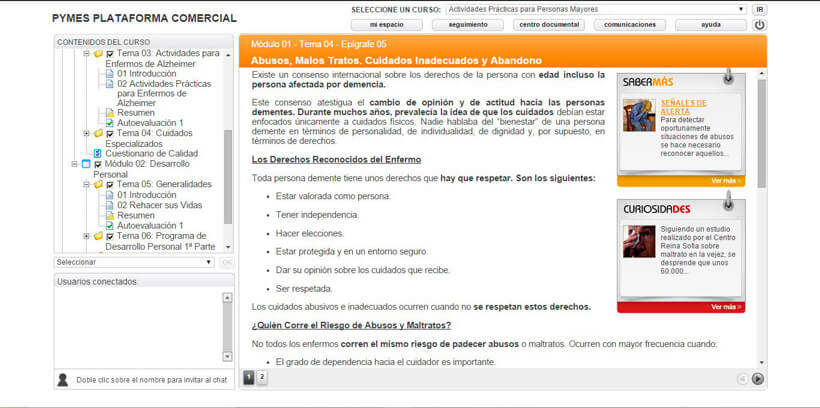Click Usuarios conectados scroll up arrow
Screen dimensions: 820x408
pos(227,298)
